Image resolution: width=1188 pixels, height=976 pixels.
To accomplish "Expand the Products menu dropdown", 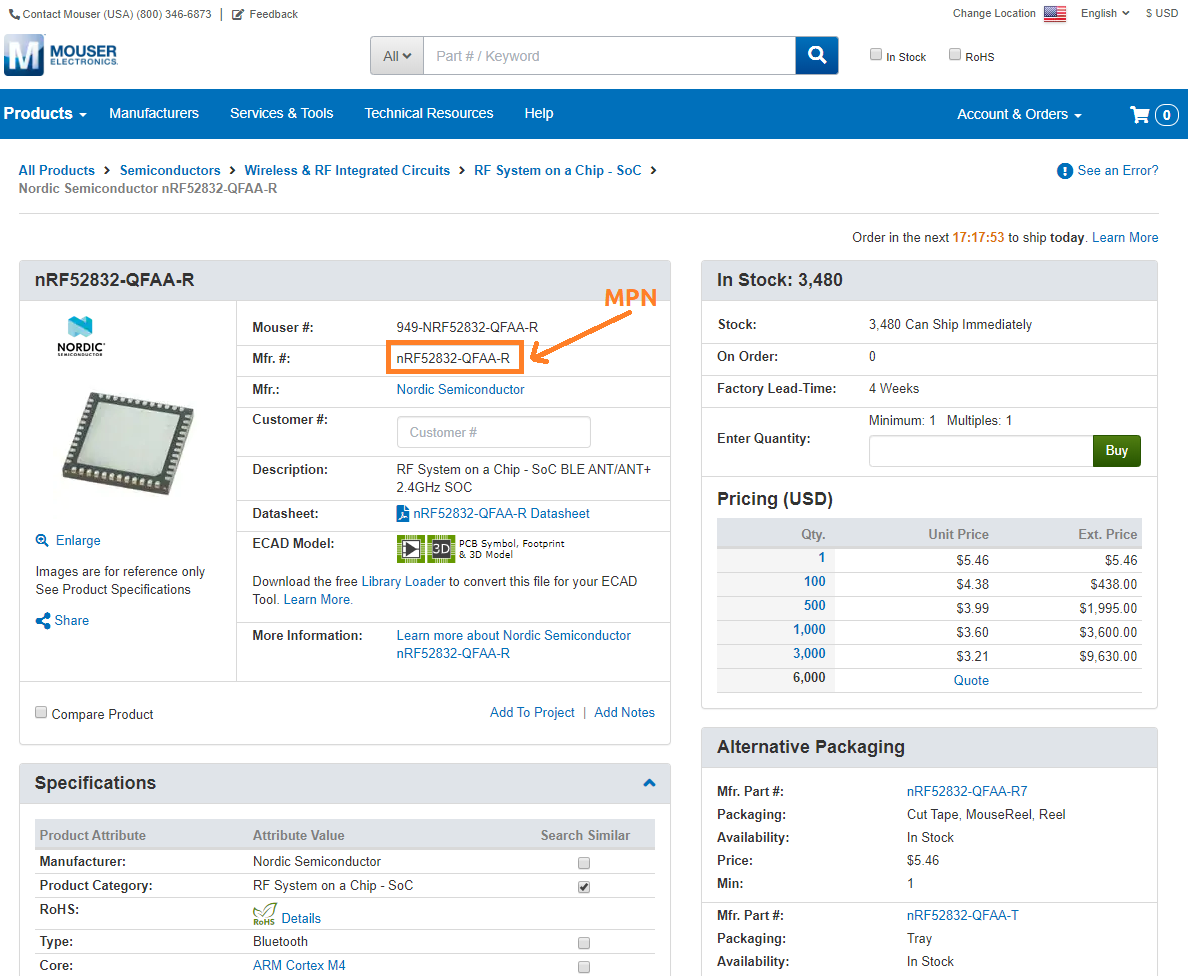I will pyautogui.click(x=45, y=114).
